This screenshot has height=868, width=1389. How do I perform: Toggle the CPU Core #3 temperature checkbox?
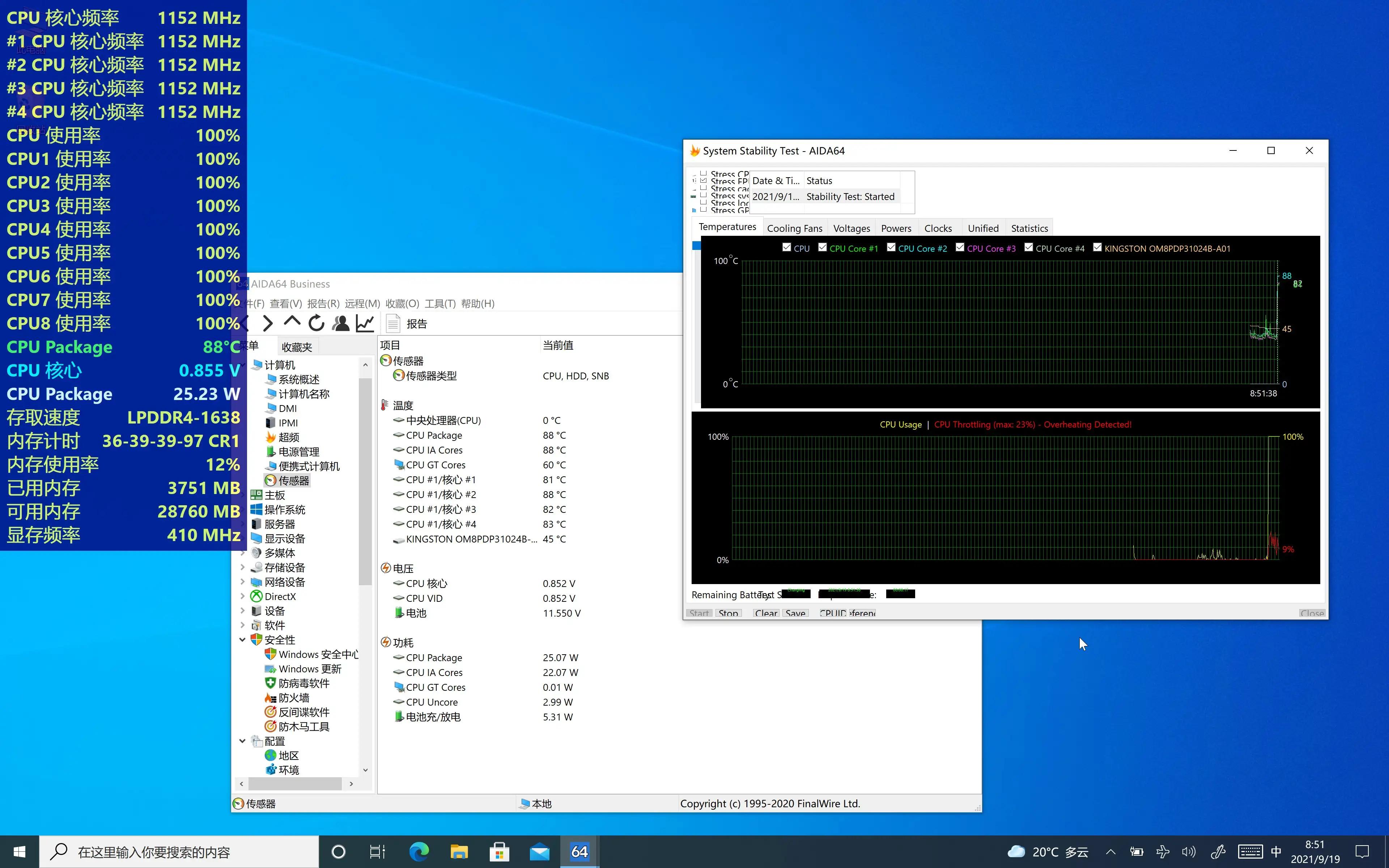[960, 247]
